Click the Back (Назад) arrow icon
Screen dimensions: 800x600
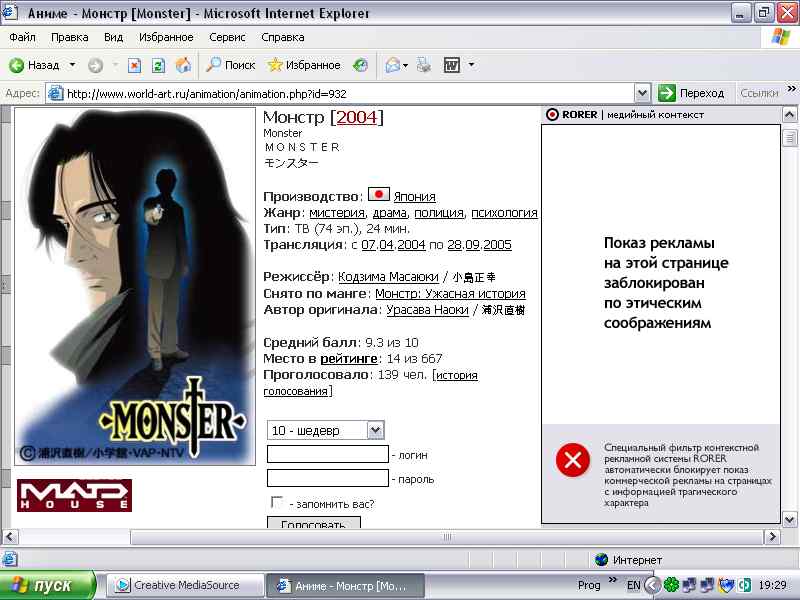(x=16, y=65)
